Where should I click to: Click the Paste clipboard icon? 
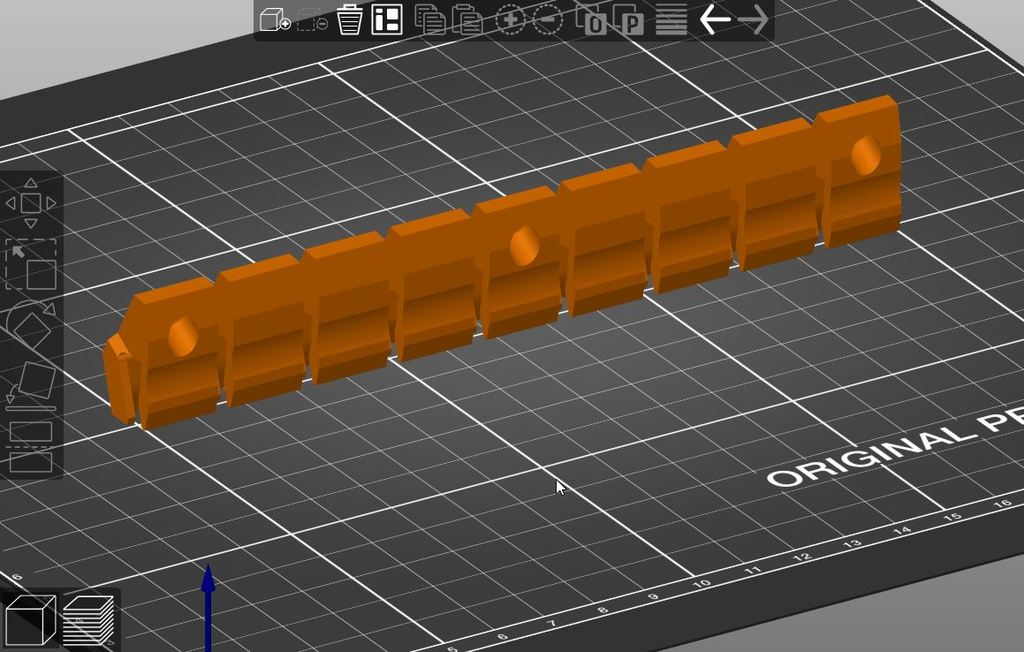tap(468, 20)
